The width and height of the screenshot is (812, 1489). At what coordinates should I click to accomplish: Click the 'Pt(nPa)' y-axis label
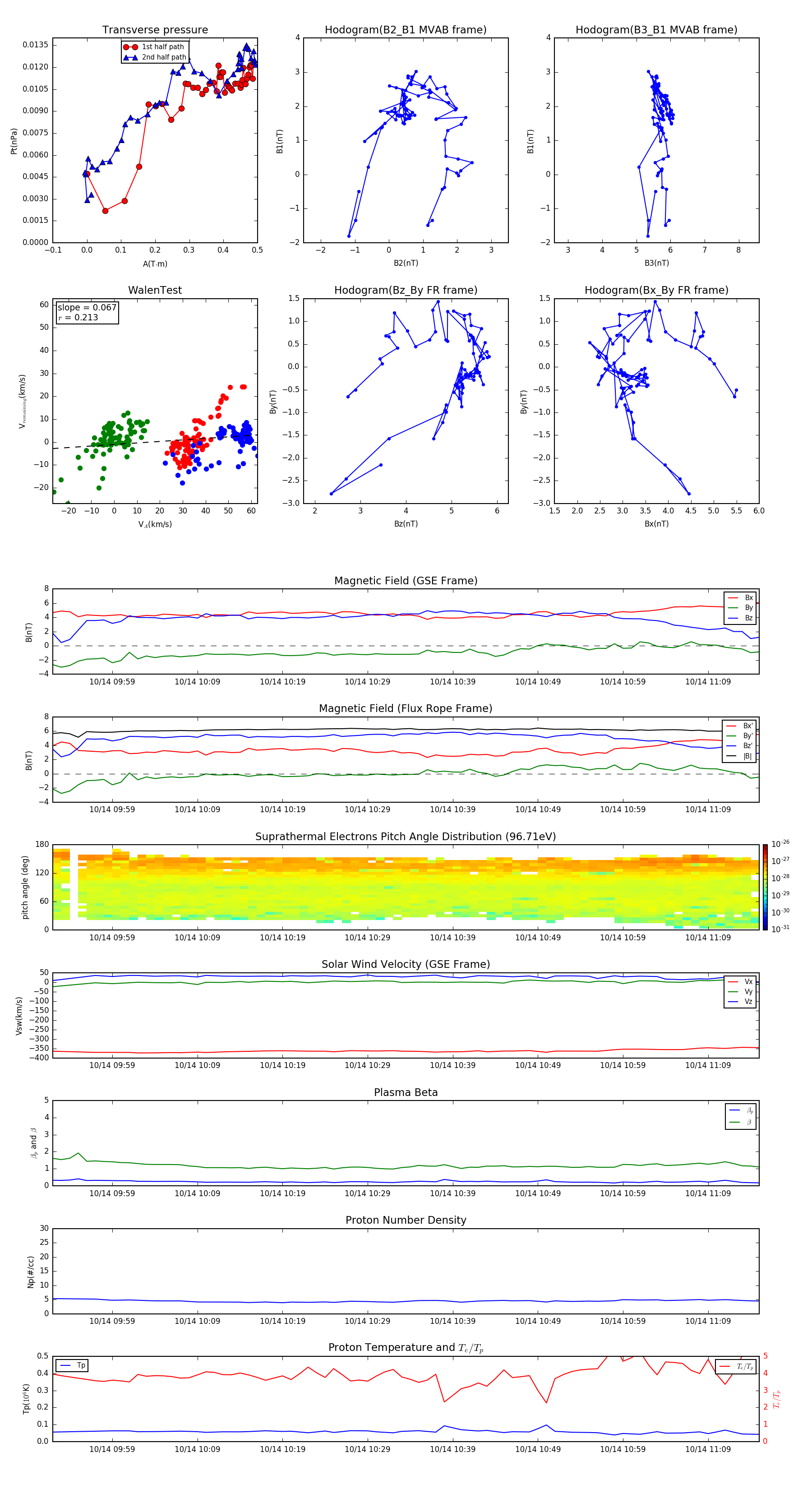point(14,141)
